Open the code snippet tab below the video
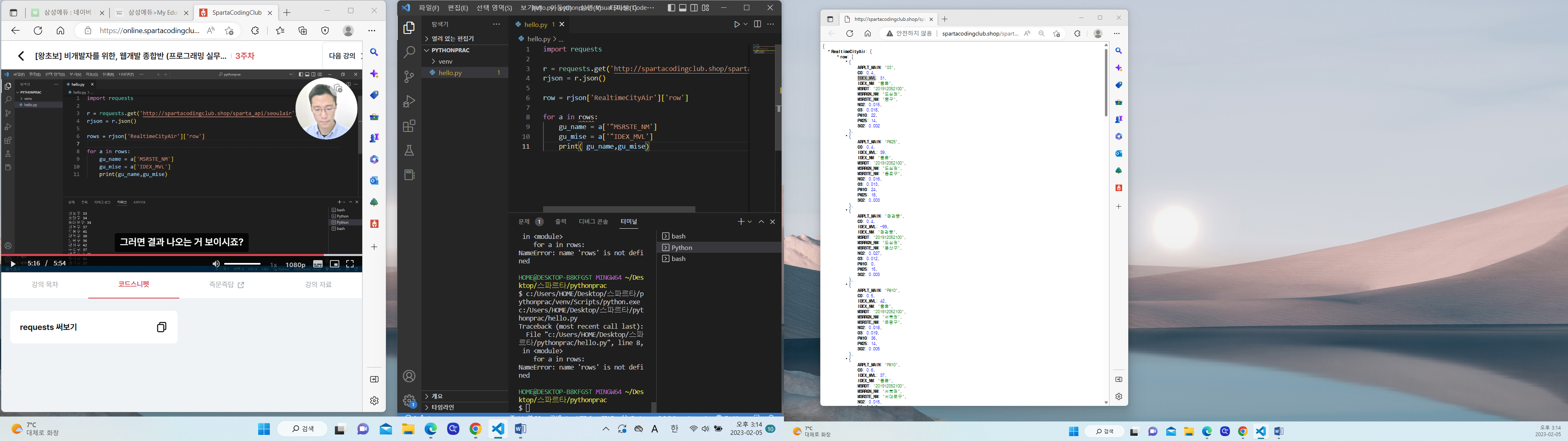This screenshot has width=1568, height=441. (133, 285)
